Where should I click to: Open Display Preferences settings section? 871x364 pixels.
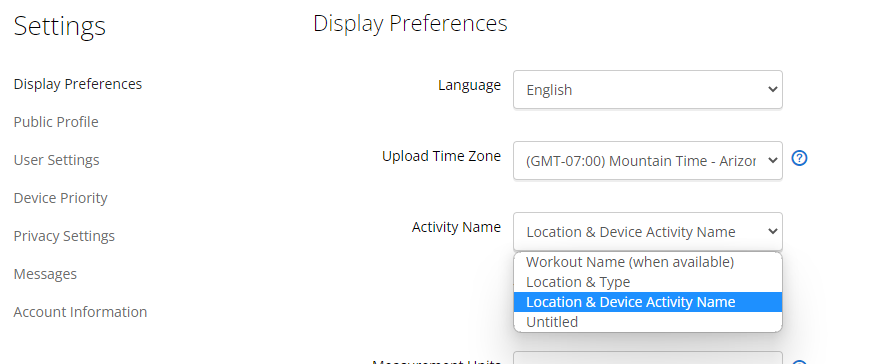[x=78, y=84]
